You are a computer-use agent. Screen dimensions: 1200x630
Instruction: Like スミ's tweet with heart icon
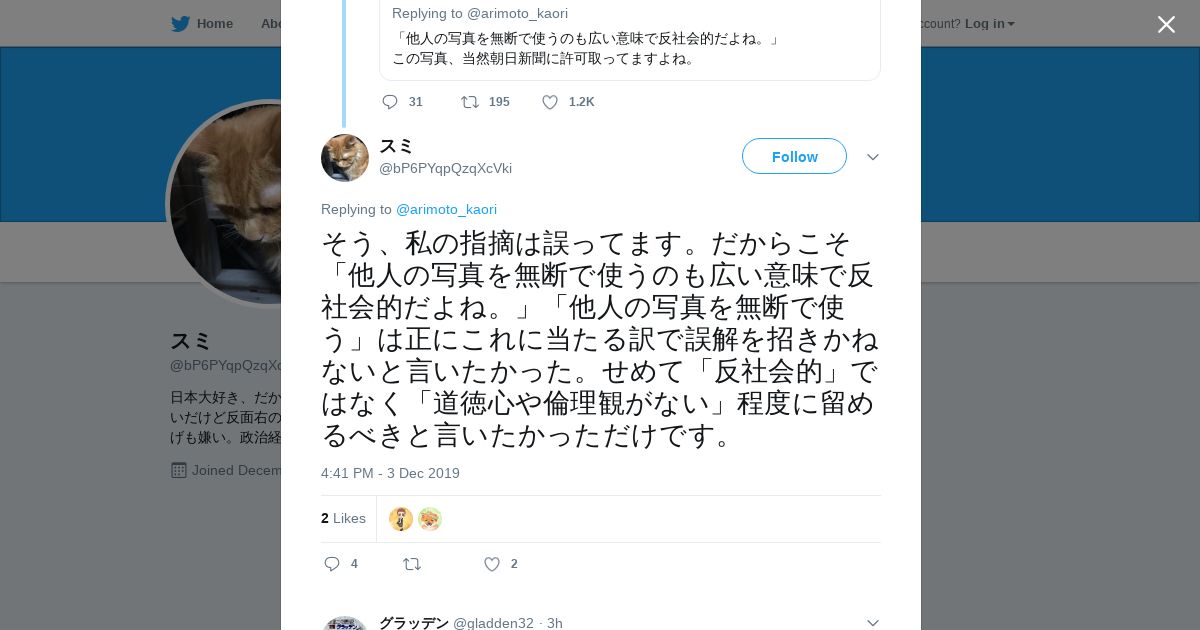click(492, 564)
